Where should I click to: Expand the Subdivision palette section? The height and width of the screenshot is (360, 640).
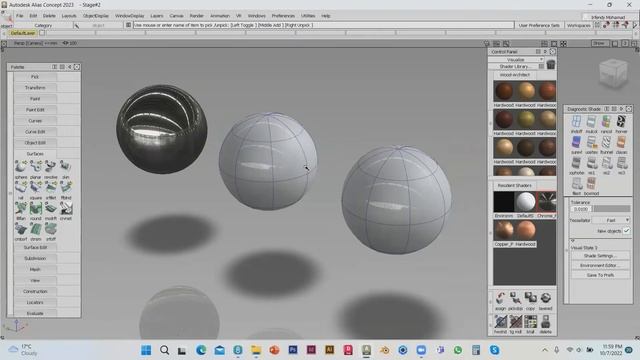[x=35, y=258]
